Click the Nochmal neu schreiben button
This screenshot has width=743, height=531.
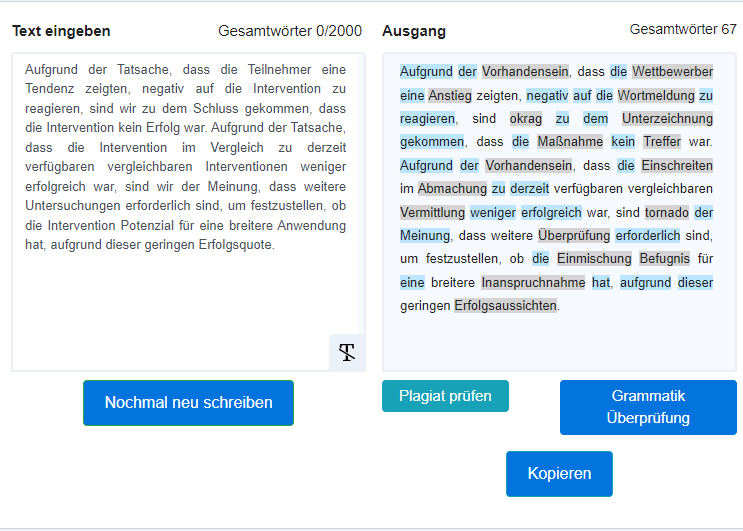189,403
